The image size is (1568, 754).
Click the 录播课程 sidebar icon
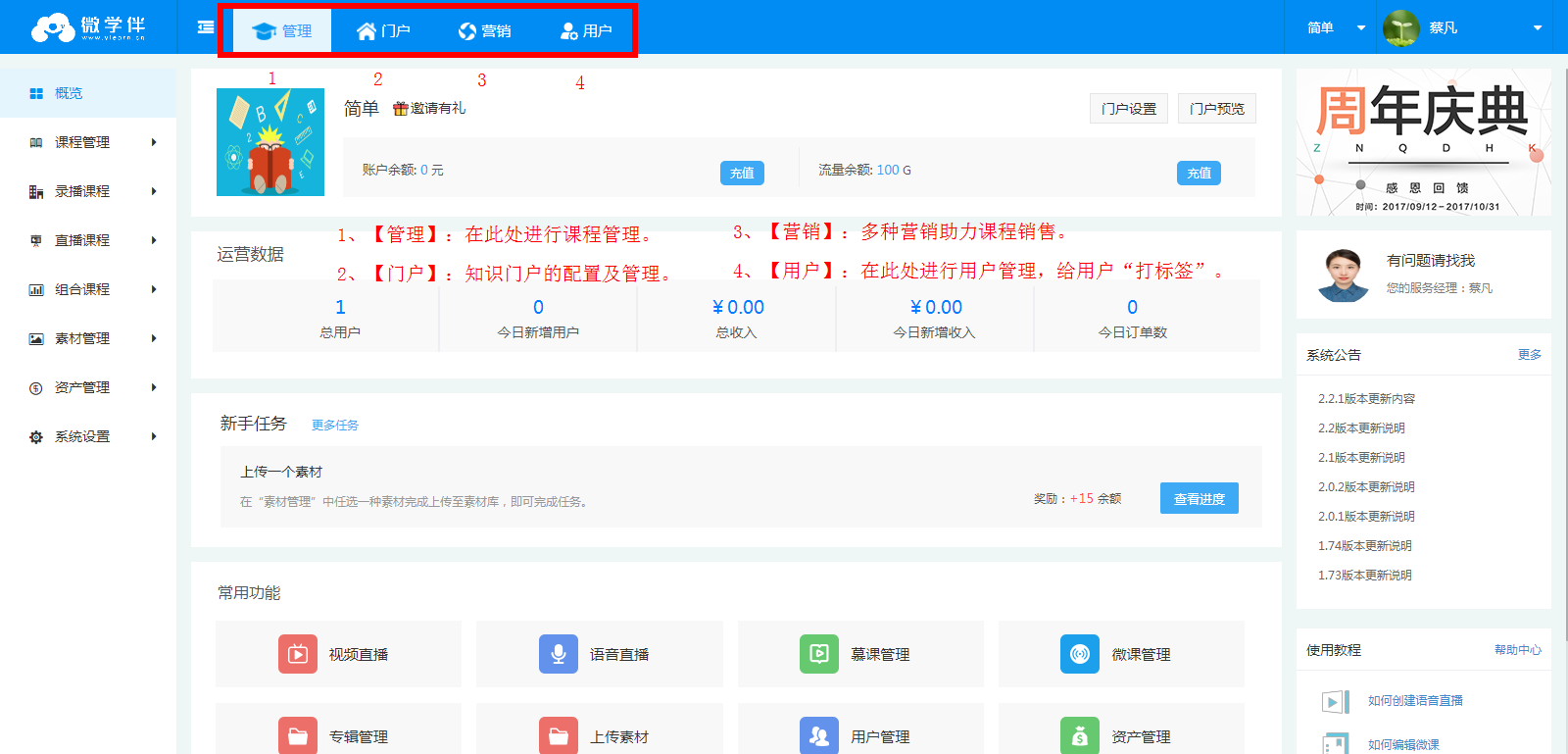(x=36, y=191)
